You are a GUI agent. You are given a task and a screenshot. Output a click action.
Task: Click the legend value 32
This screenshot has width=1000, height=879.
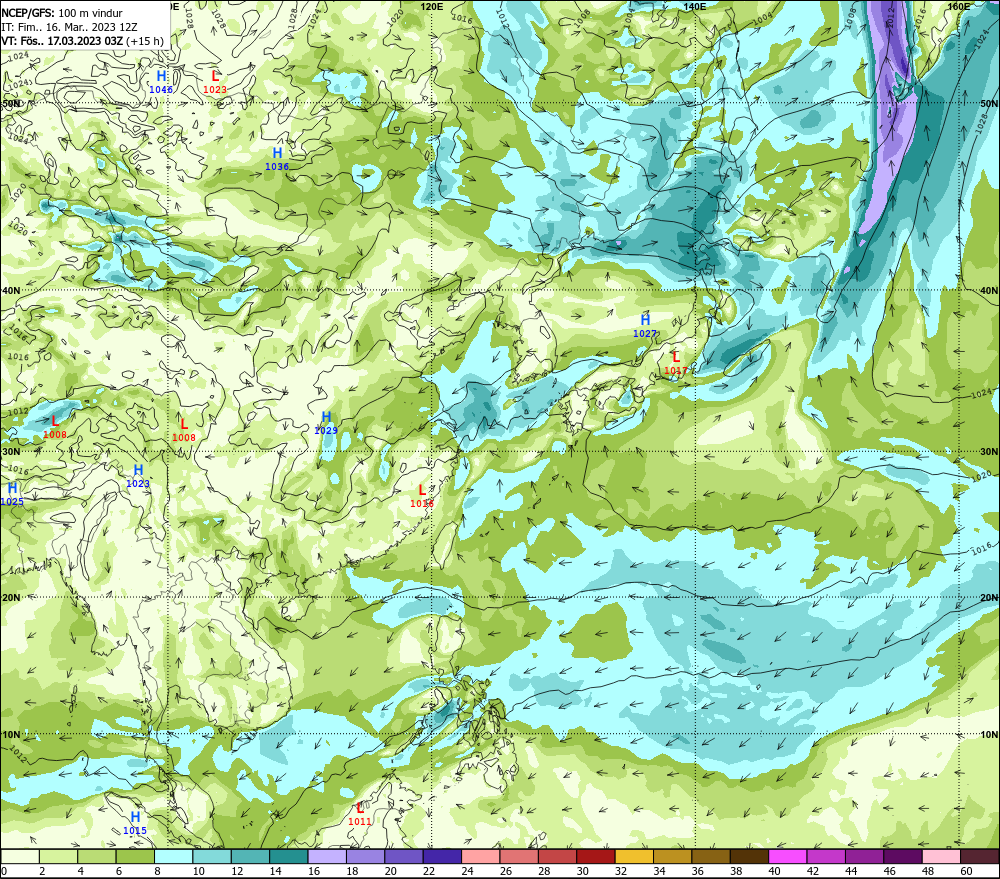click(x=621, y=871)
